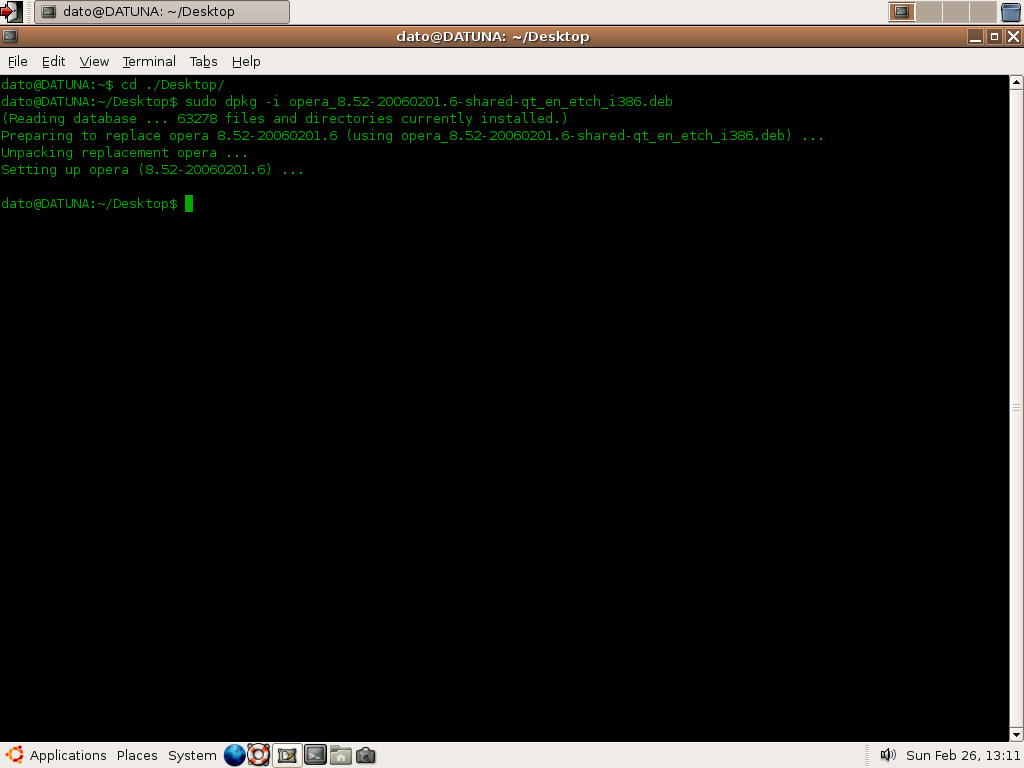
Task: Click the scrollbar up arrow
Action: click(1016, 82)
